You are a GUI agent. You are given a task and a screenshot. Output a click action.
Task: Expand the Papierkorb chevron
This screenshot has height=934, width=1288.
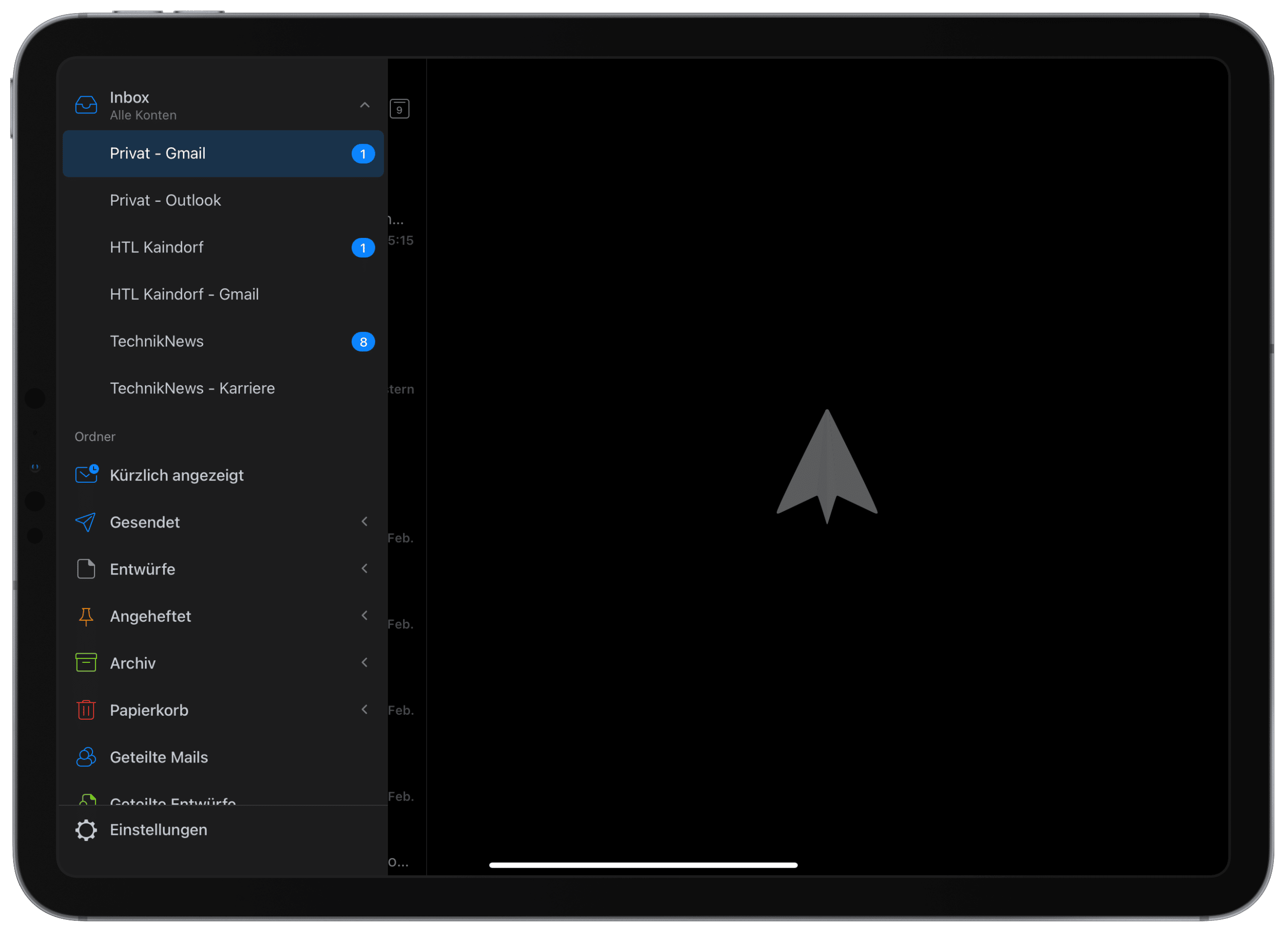365,710
